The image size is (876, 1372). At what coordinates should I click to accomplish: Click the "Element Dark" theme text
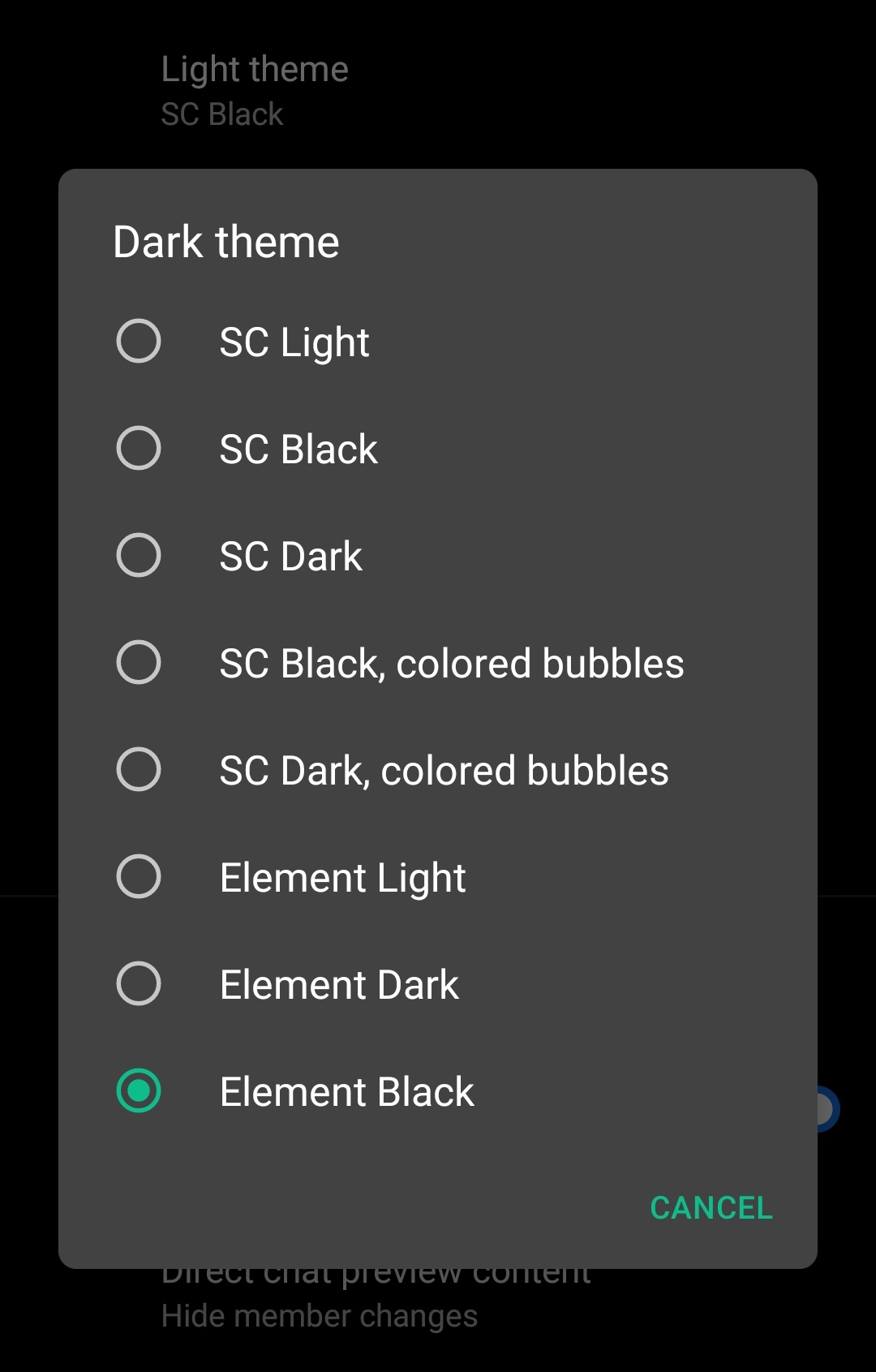tap(339, 984)
